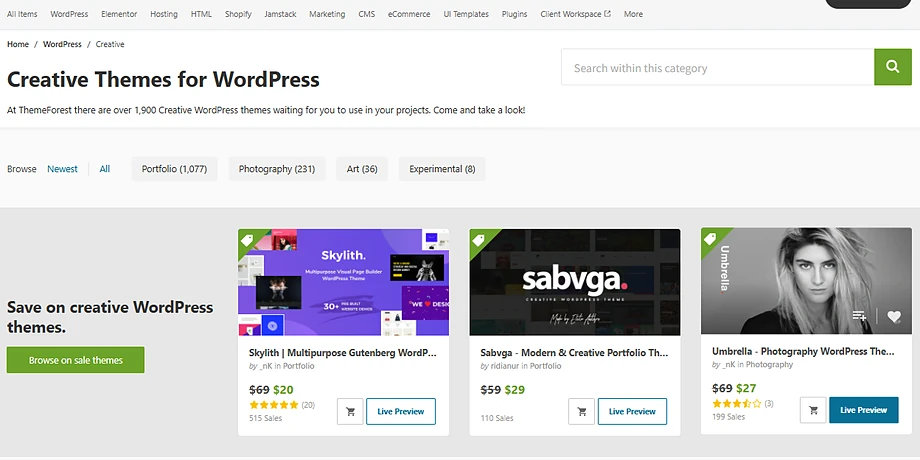920x460 pixels.
Task: Add Umbrella theme to a collection
Action: pyautogui.click(x=860, y=317)
